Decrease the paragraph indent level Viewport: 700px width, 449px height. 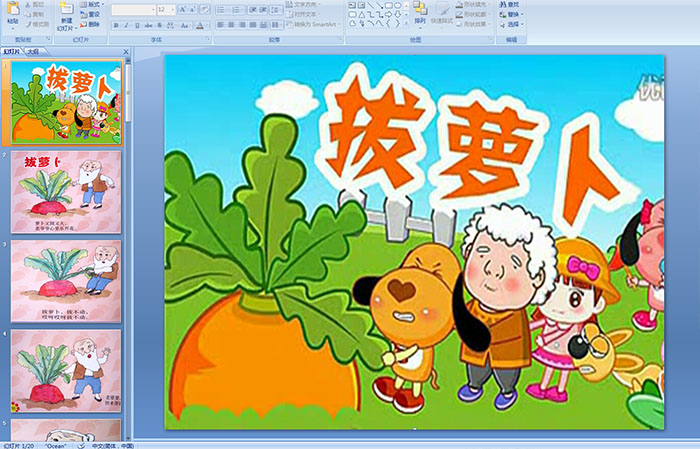[253, 10]
